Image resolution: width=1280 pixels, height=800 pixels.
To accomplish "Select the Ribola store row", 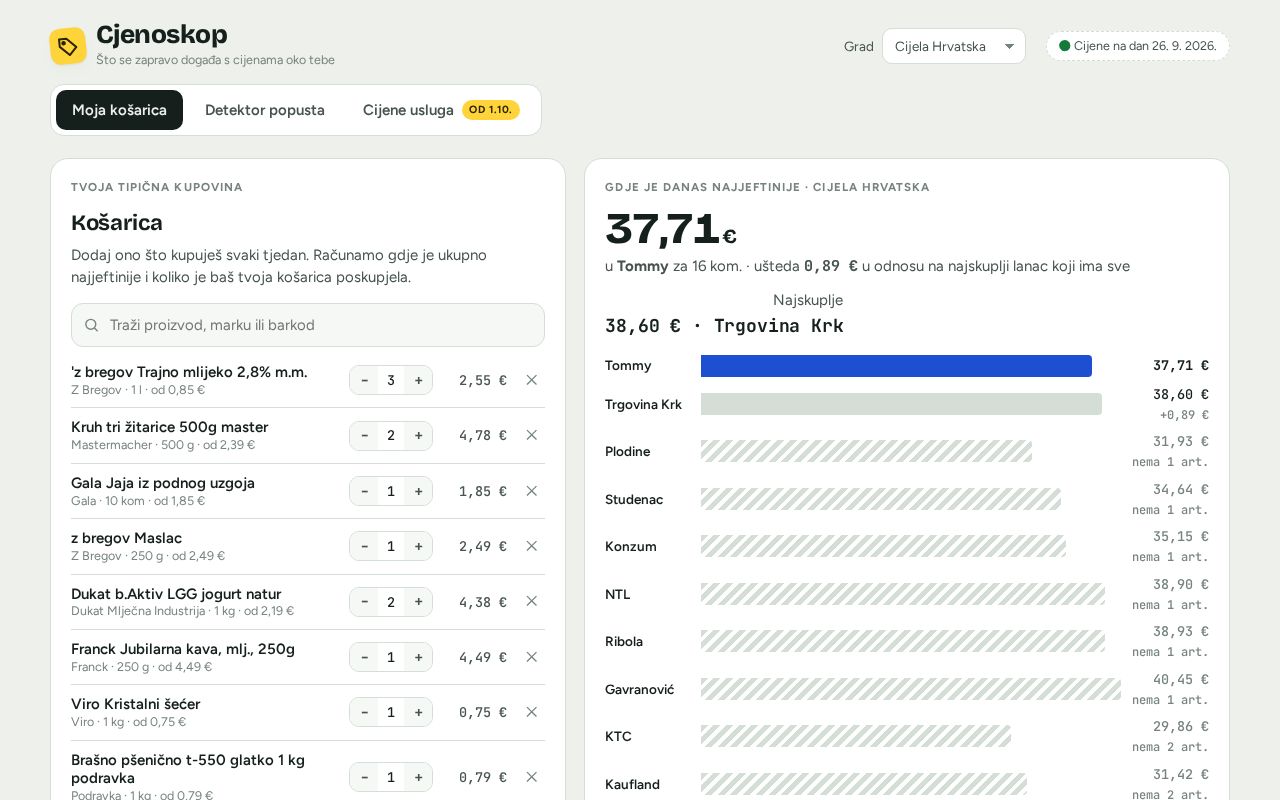I will click(907, 642).
